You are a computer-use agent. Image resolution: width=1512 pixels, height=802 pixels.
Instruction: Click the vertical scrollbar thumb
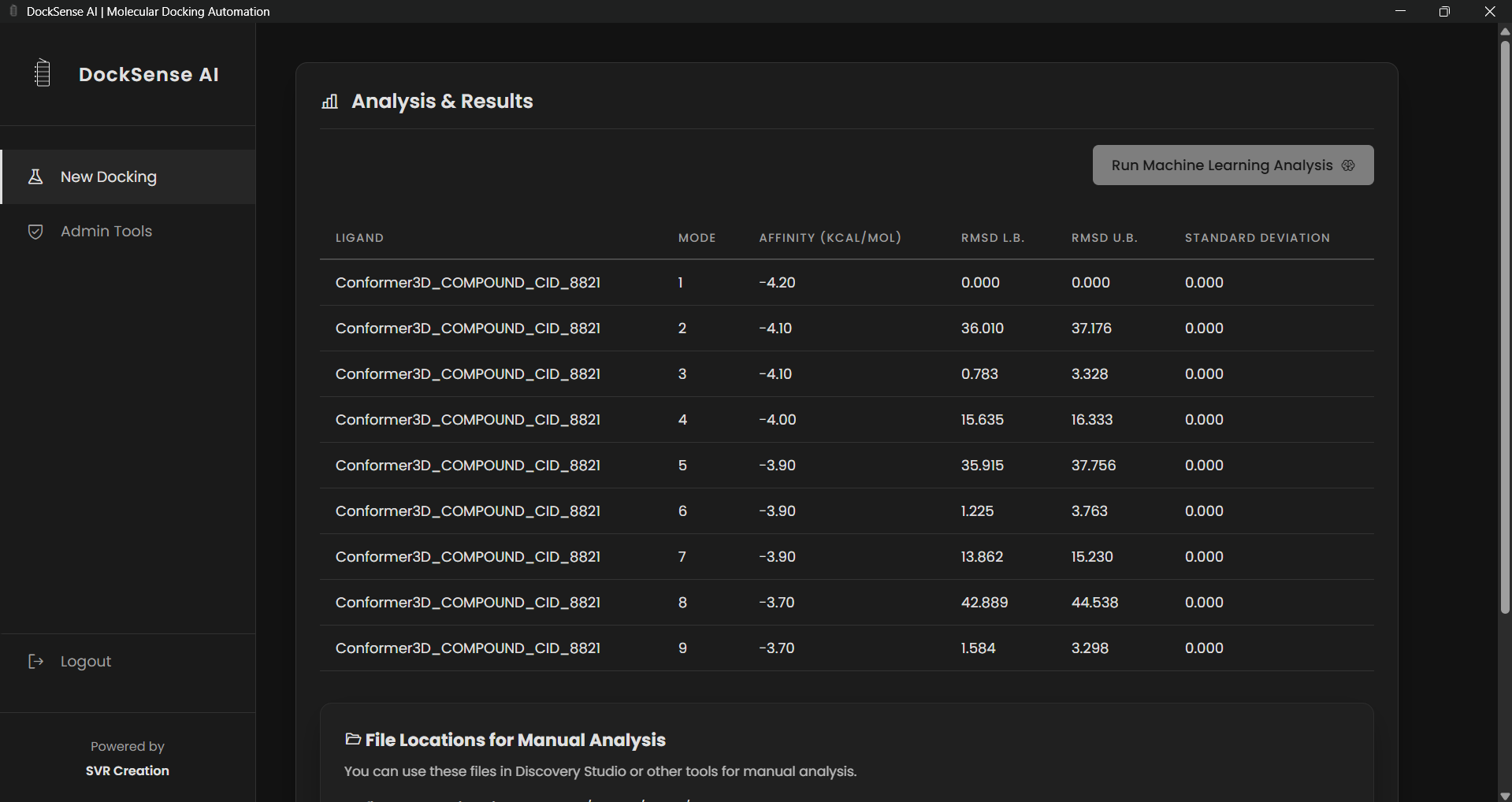coord(1505,327)
